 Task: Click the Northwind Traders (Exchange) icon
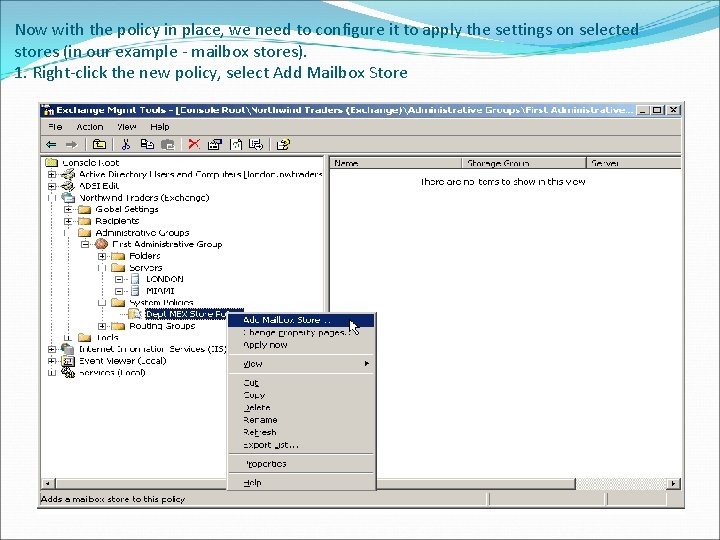pyautogui.click(x=68, y=197)
